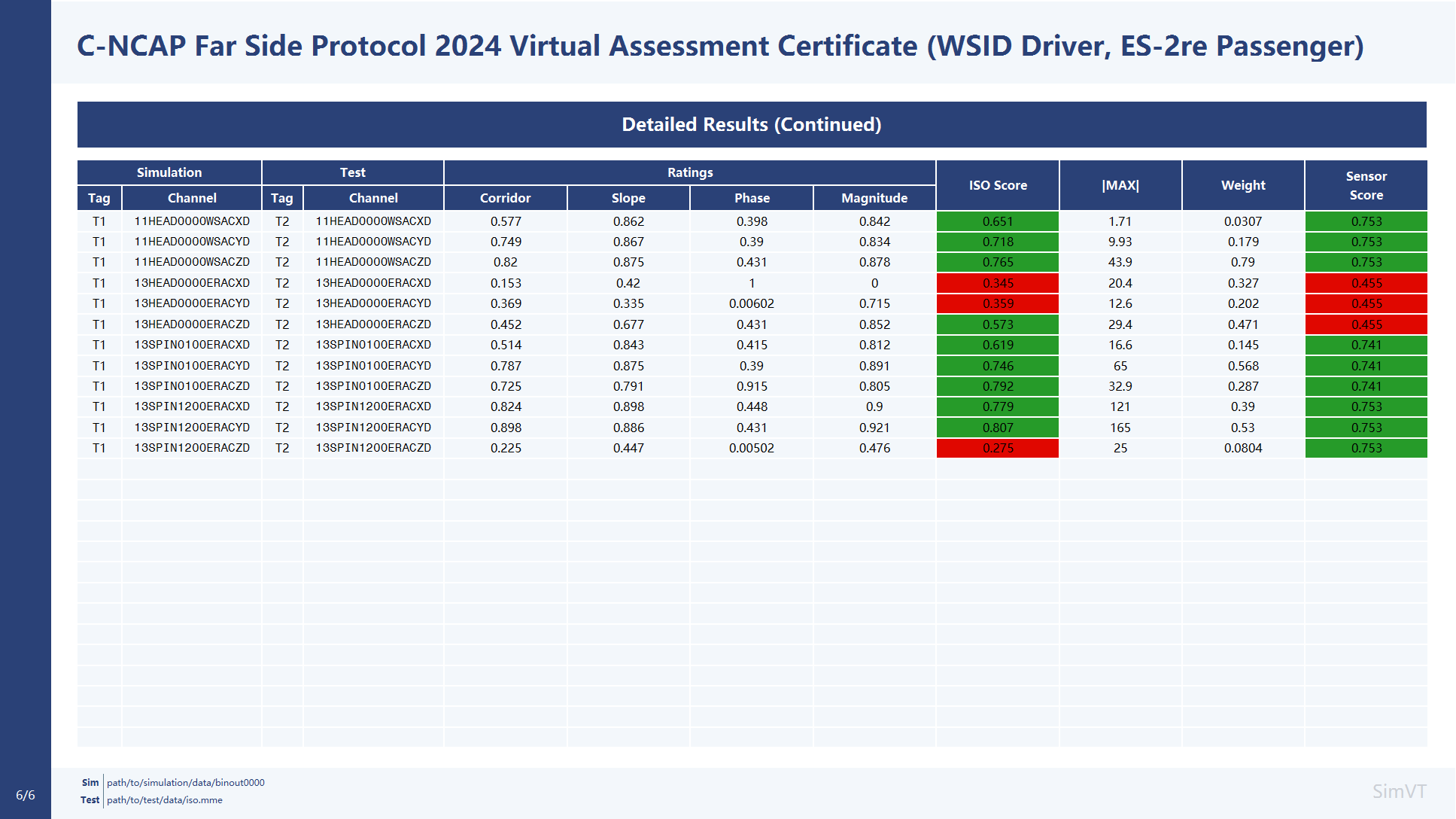Select the red ISO score cell 0.275
The width and height of the screenshot is (1456, 819).
998,448
